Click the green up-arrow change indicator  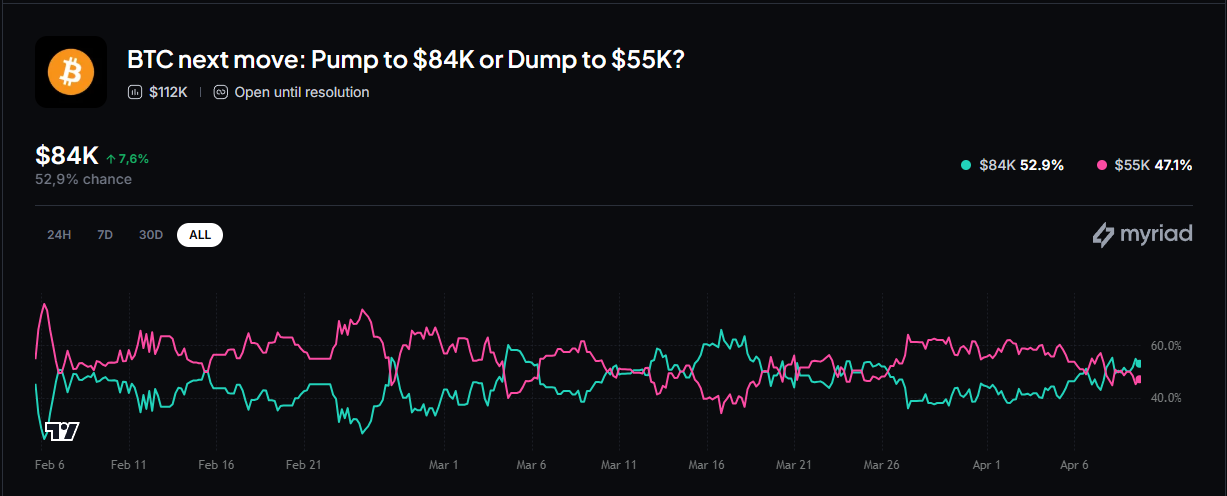click(110, 159)
